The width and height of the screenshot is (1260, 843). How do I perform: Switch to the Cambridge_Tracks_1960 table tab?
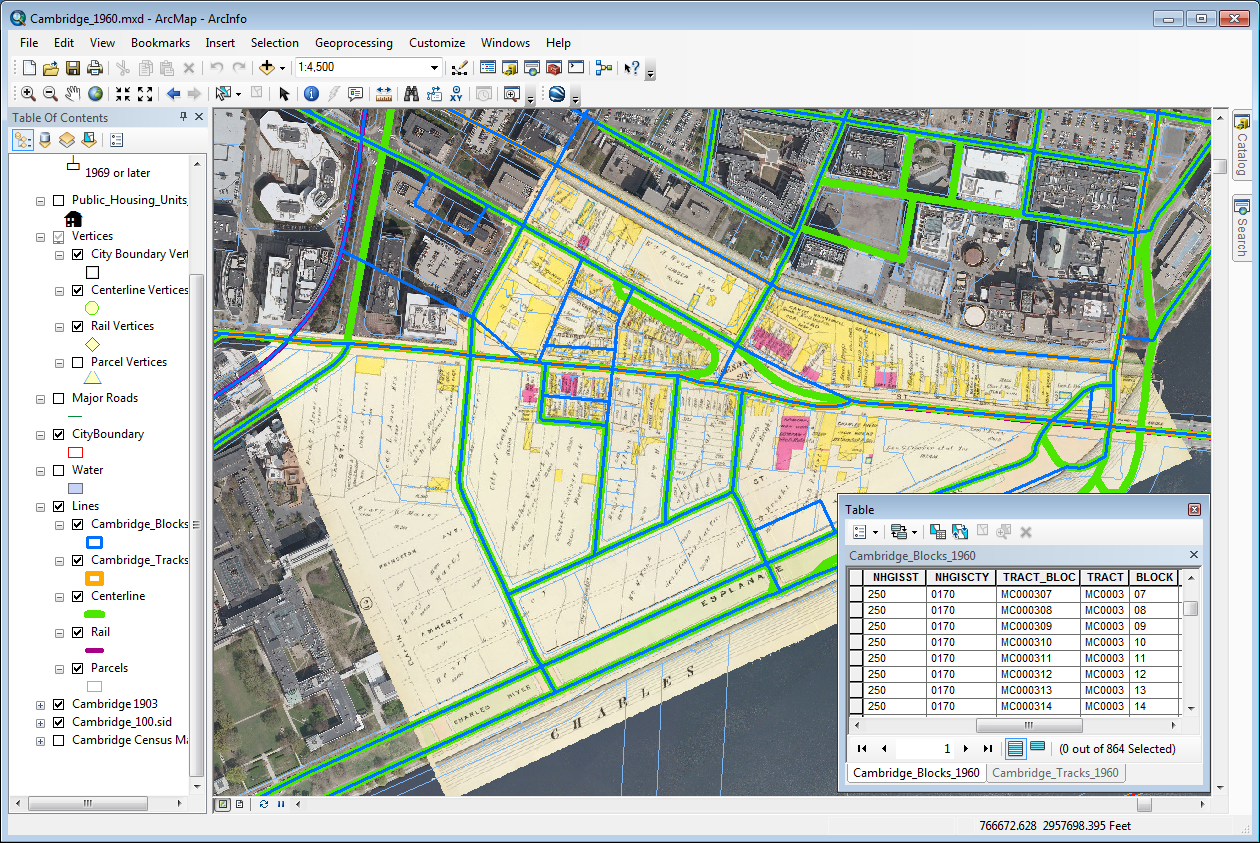(x=1055, y=773)
